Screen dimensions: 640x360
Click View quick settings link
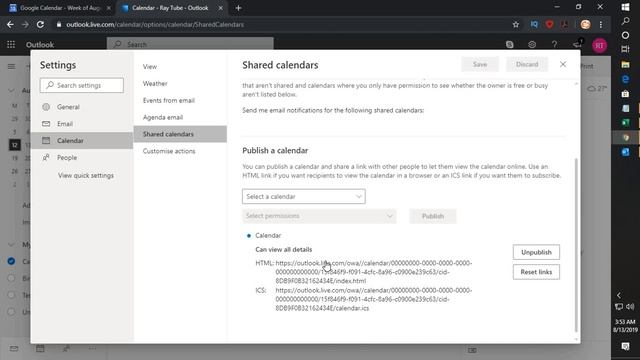click(x=86, y=176)
